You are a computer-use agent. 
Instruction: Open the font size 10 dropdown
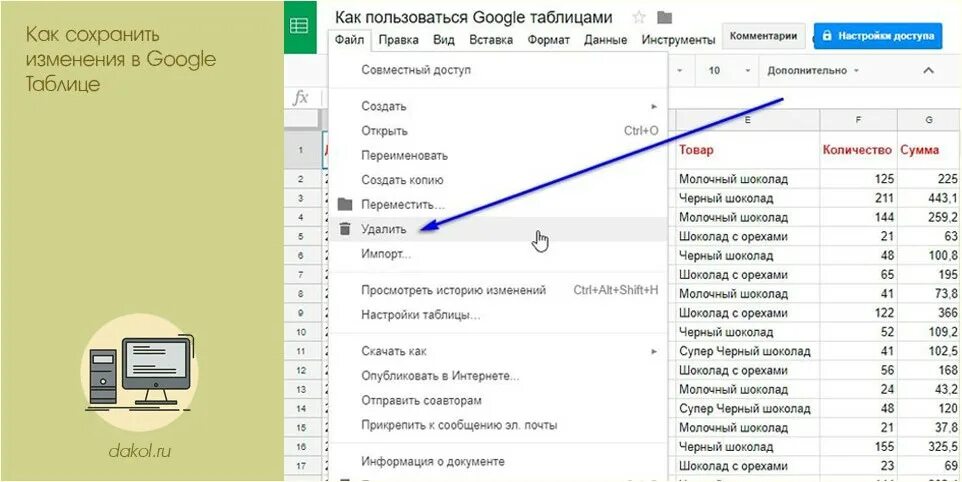pos(729,71)
